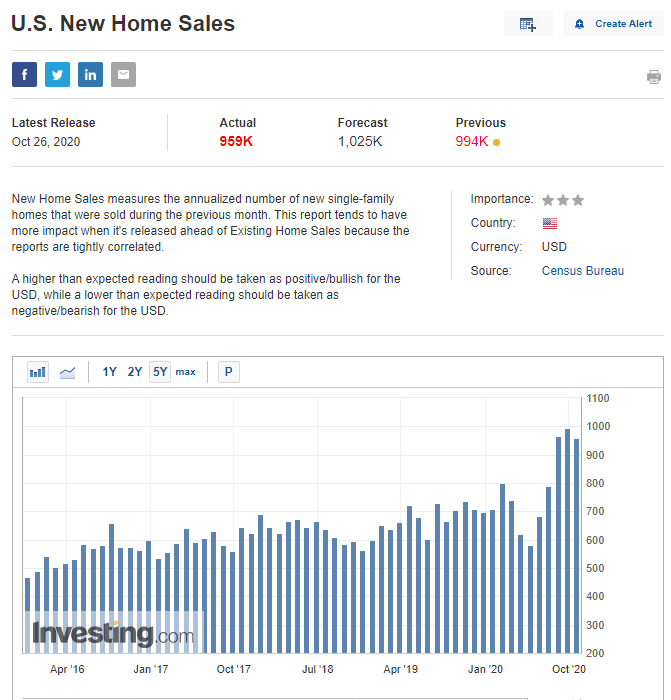Switch chart to line view
This screenshot has height=700, width=671.
pos(68,372)
